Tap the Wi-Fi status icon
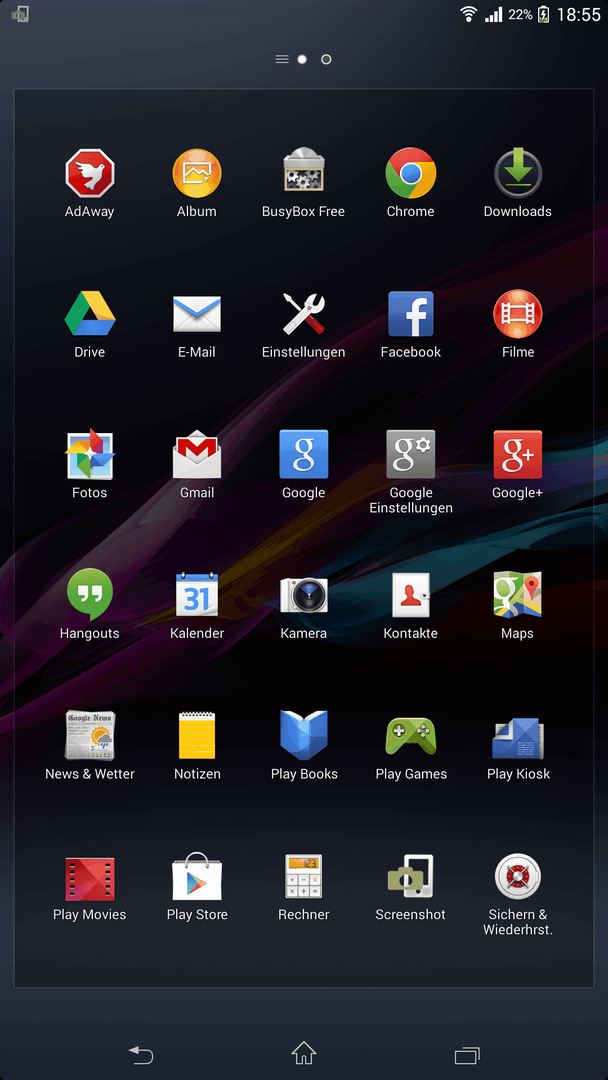Viewport: 608px width, 1080px height. pos(469,14)
